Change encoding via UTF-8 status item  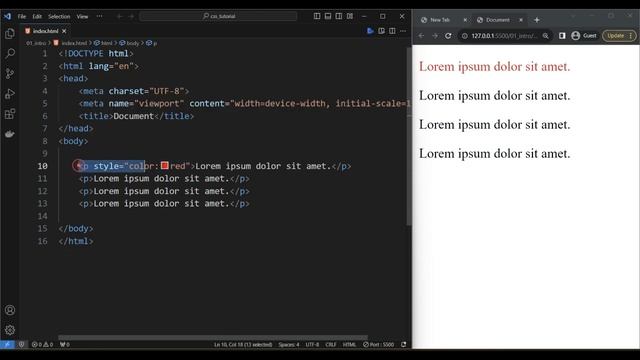tap(312, 344)
